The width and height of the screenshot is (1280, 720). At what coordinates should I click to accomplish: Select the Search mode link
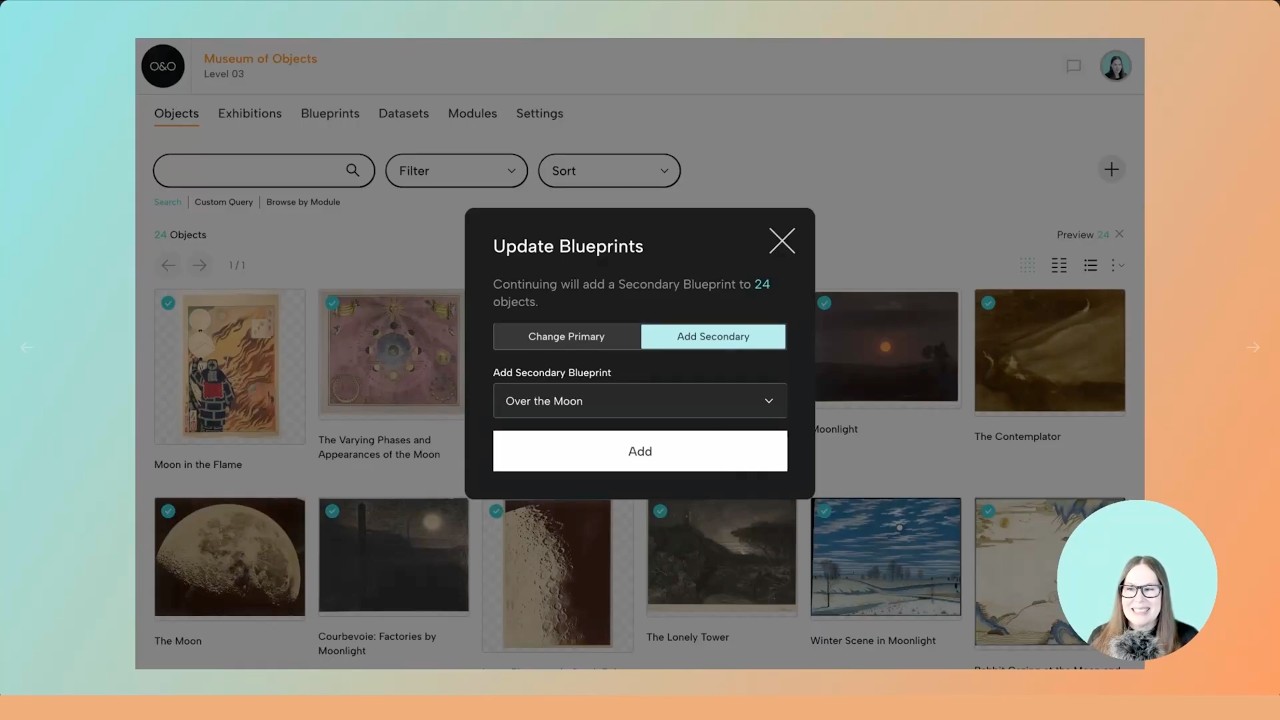[168, 202]
